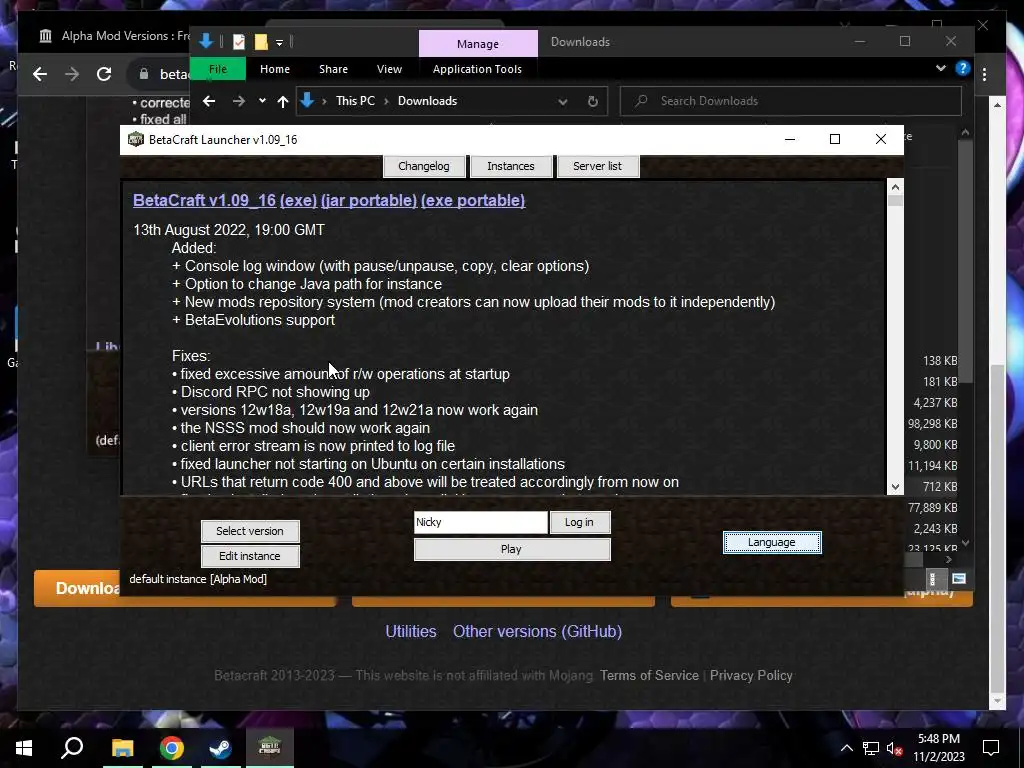Click Chrome's reload page button

point(104,74)
